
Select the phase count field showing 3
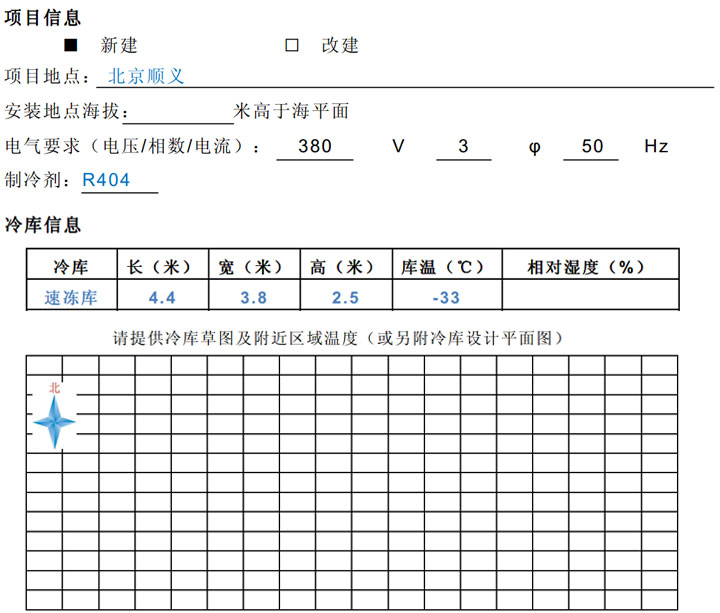(x=463, y=146)
